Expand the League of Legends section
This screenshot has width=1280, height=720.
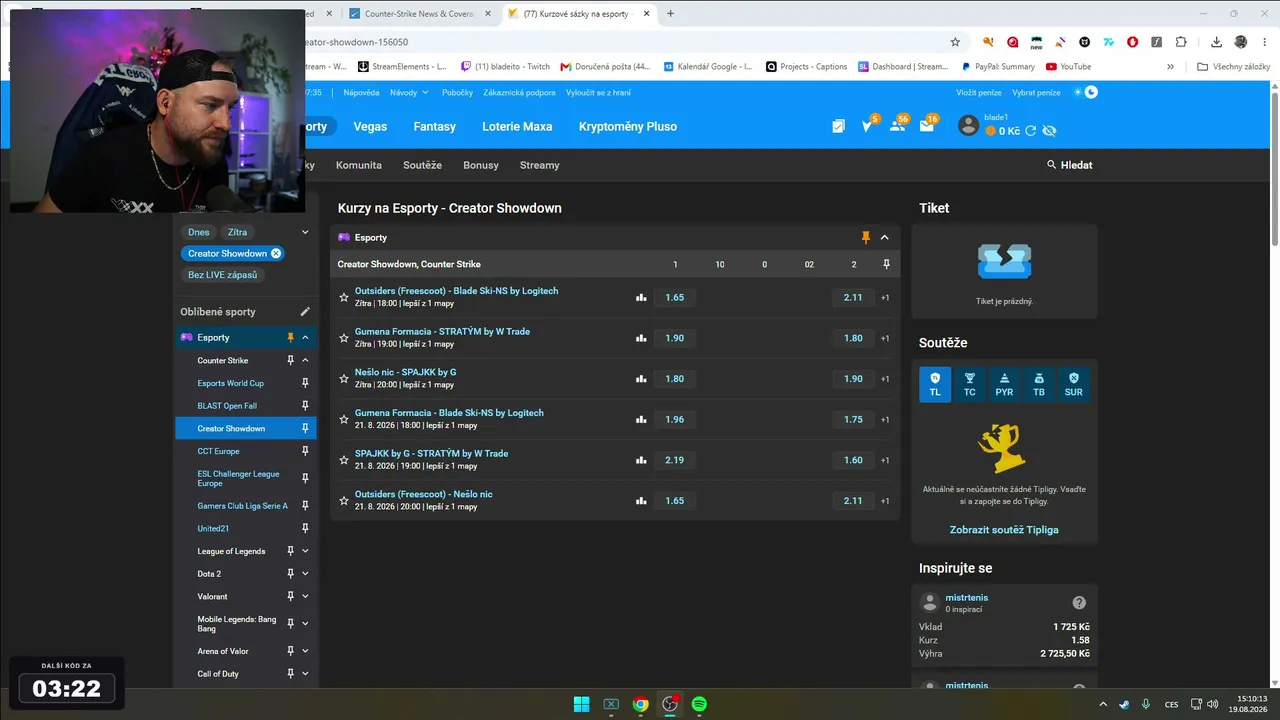click(305, 551)
